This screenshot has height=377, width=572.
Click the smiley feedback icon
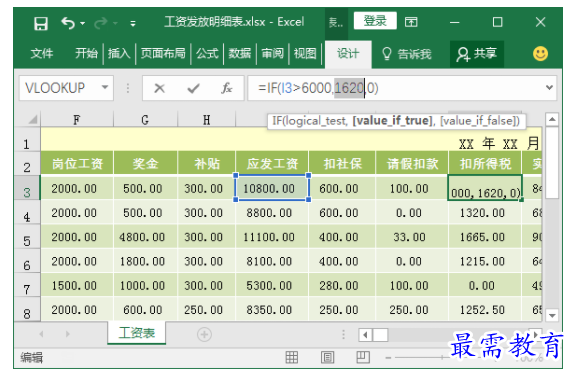[540, 54]
